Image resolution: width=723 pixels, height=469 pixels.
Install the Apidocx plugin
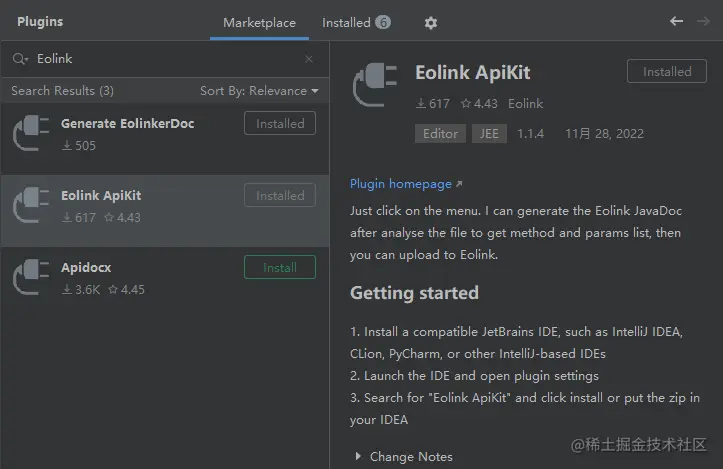280,267
